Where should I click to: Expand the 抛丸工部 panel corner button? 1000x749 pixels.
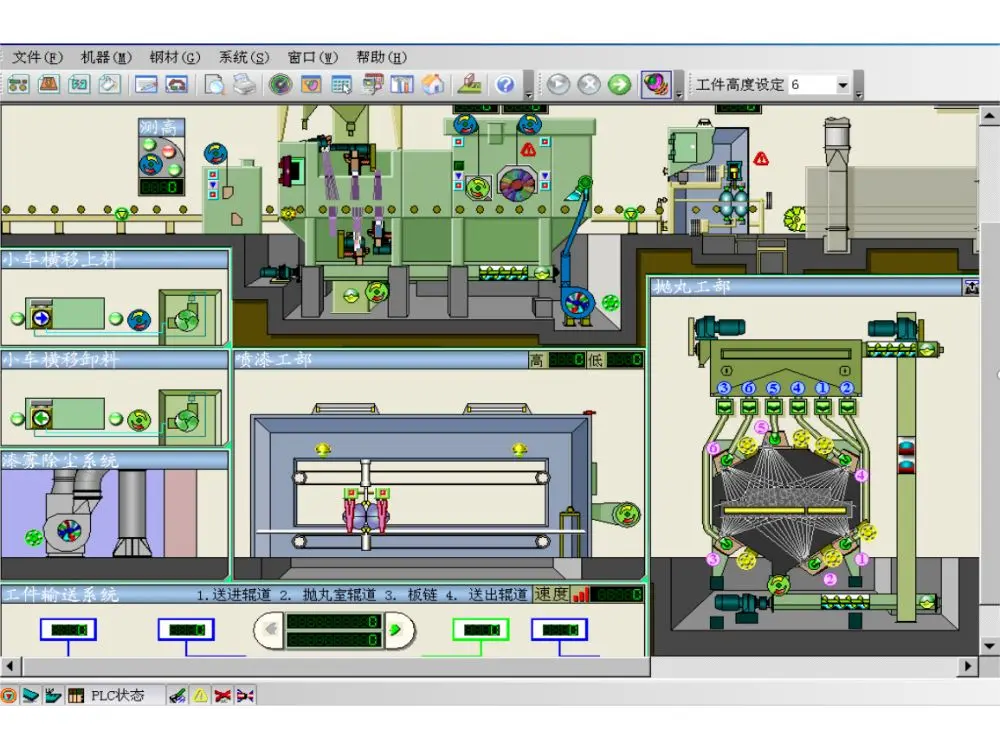click(x=970, y=288)
